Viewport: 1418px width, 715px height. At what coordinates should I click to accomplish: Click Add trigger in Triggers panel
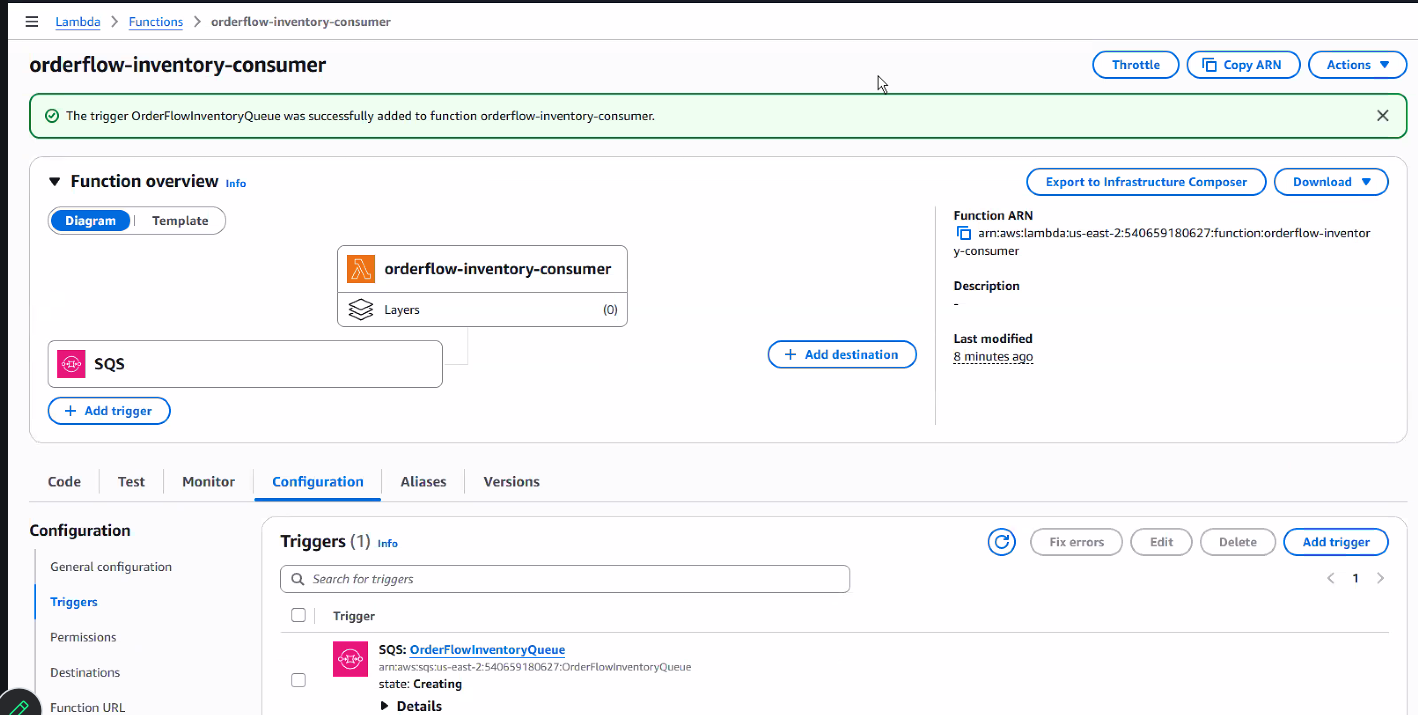point(1336,542)
